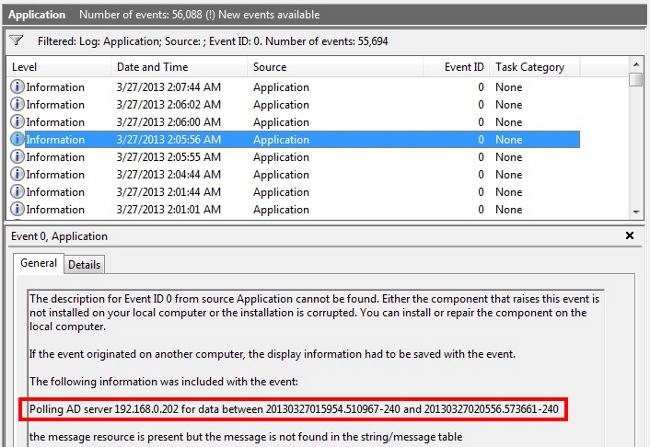This screenshot has height=447, width=650.
Task: Click the event list scrollbar thumb
Action: click(x=636, y=79)
